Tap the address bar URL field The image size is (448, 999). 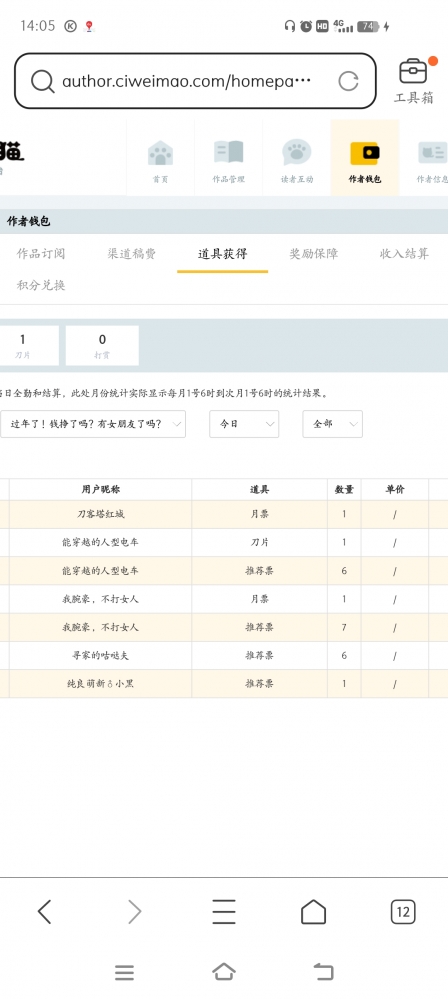point(187,81)
